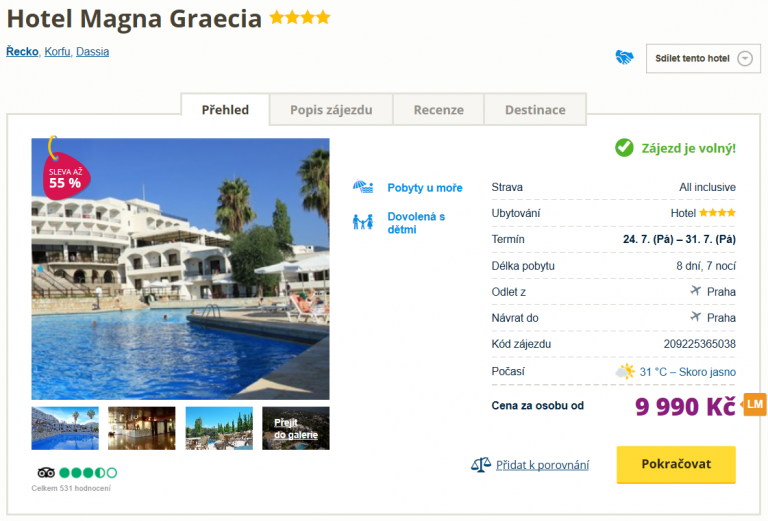Add hotel via Přidat k porovnání link
Image resolution: width=768 pixels, height=521 pixels.
tap(542, 465)
